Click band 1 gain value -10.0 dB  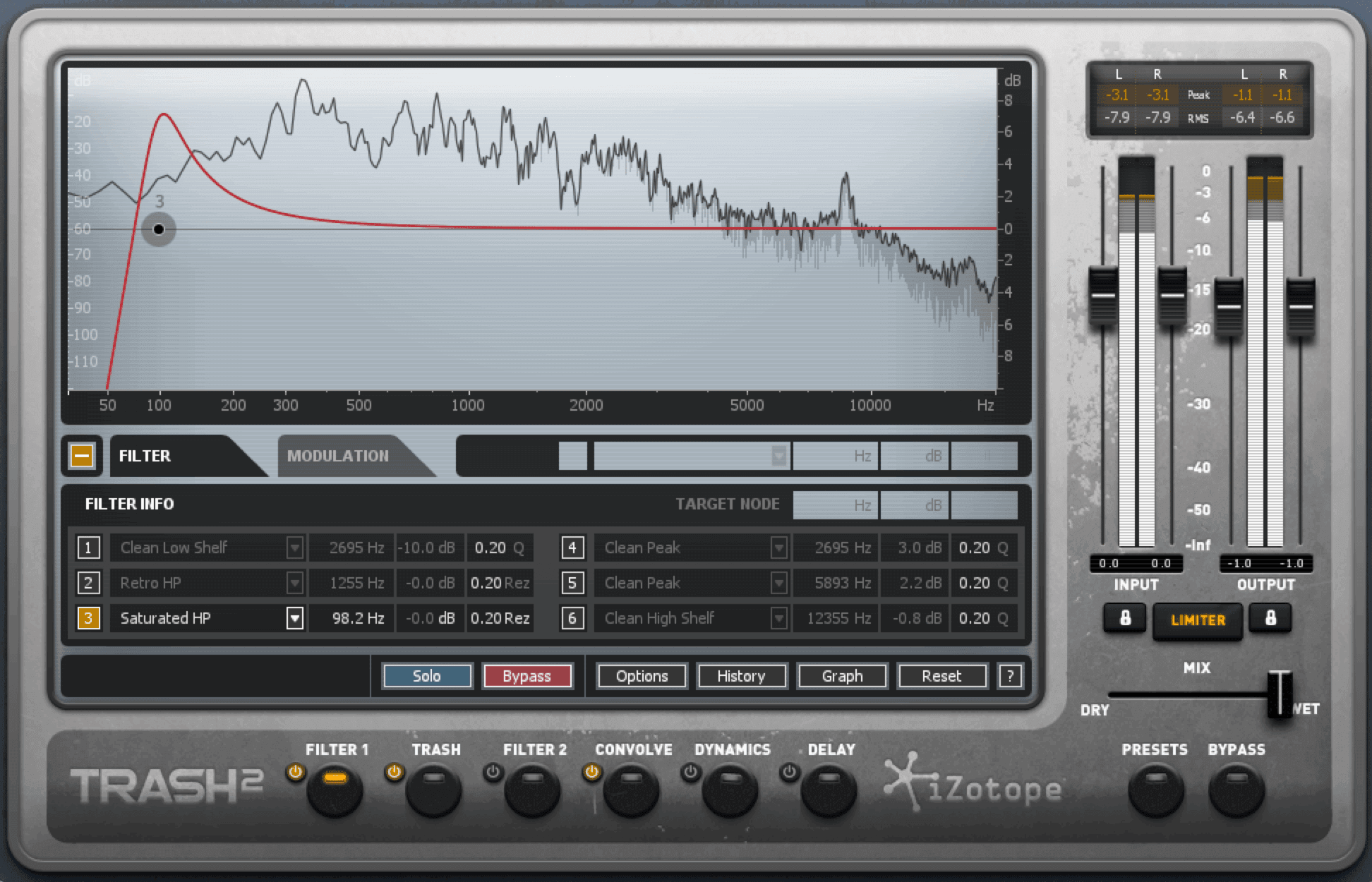(x=430, y=548)
